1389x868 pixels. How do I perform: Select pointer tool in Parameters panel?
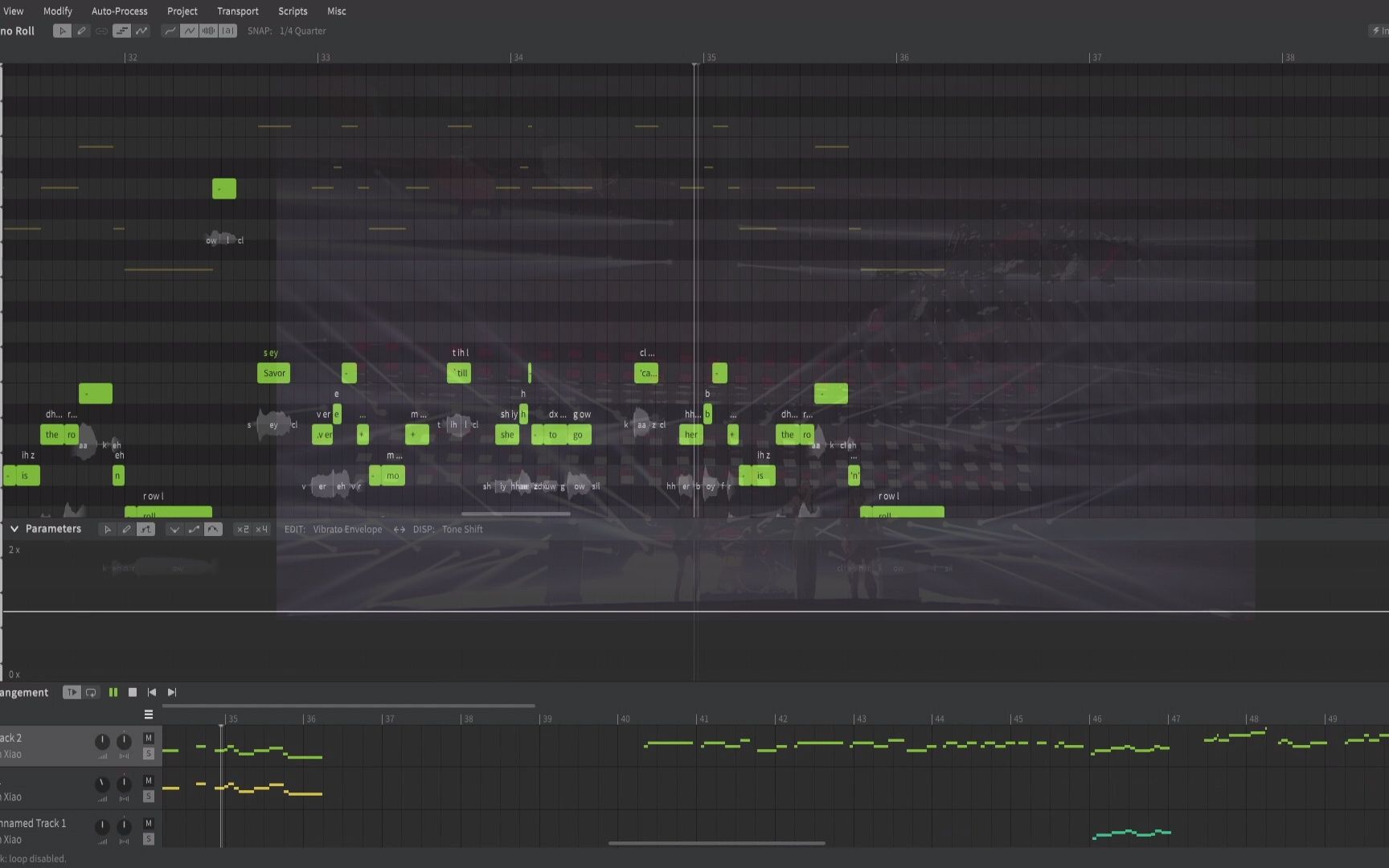pyautogui.click(x=107, y=529)
